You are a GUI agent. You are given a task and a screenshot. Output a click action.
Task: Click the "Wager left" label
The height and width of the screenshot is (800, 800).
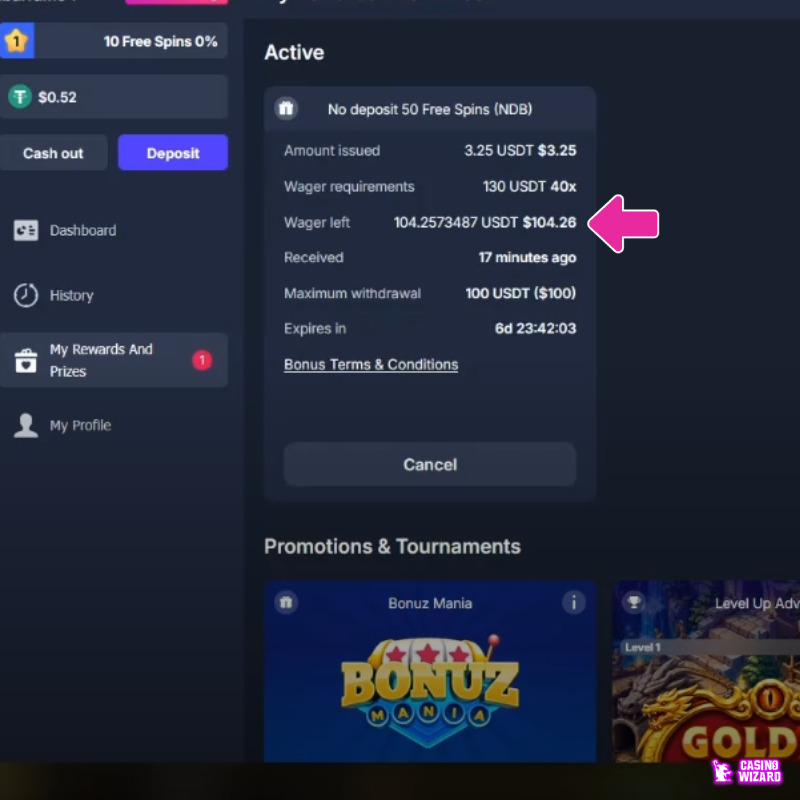(317, 222)
